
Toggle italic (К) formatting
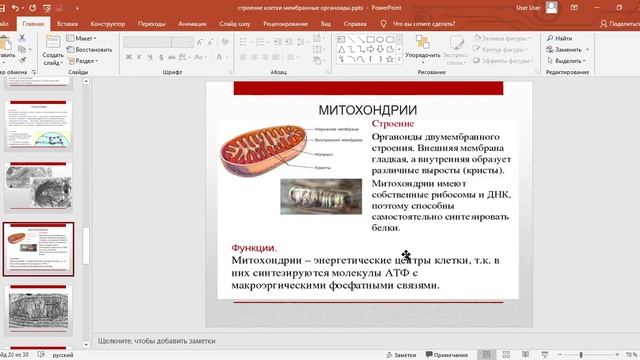click(x=139, y=57)
